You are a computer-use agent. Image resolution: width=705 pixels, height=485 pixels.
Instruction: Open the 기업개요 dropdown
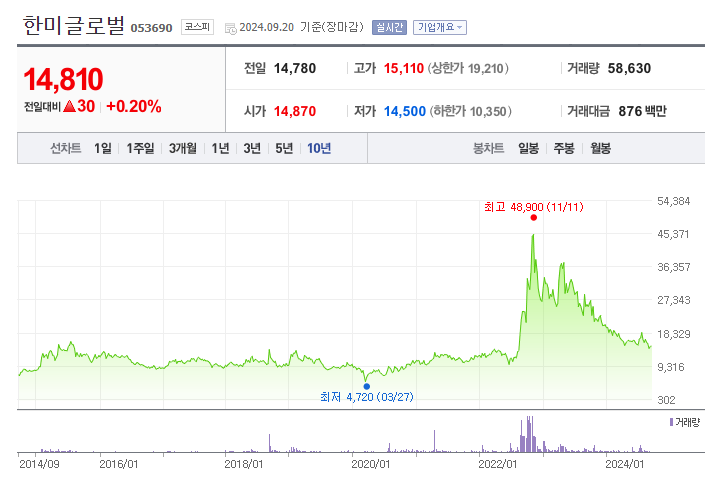tap(440, 27)
